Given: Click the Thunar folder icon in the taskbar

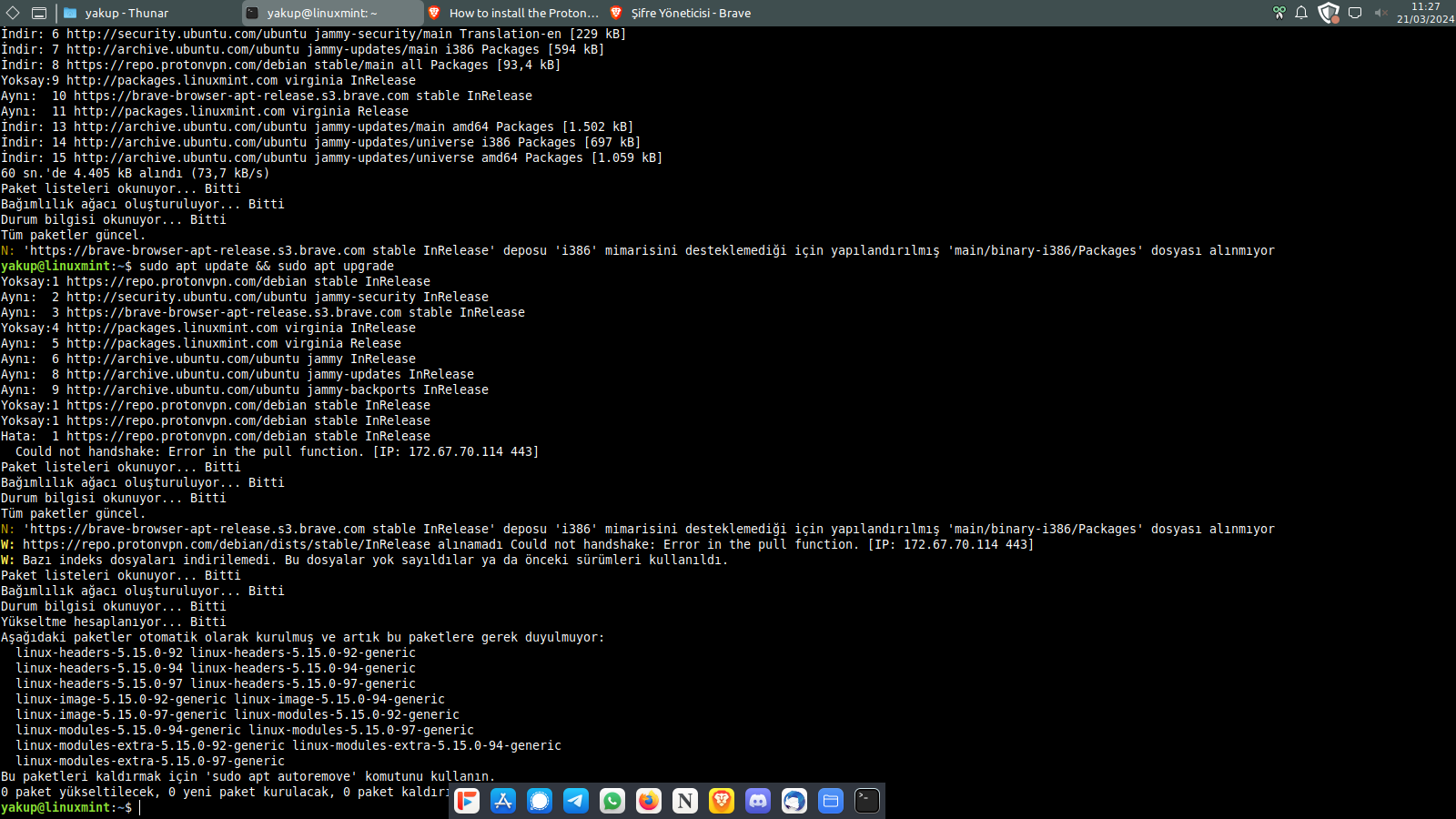Looking at the screenshot, I should point(70,13).
